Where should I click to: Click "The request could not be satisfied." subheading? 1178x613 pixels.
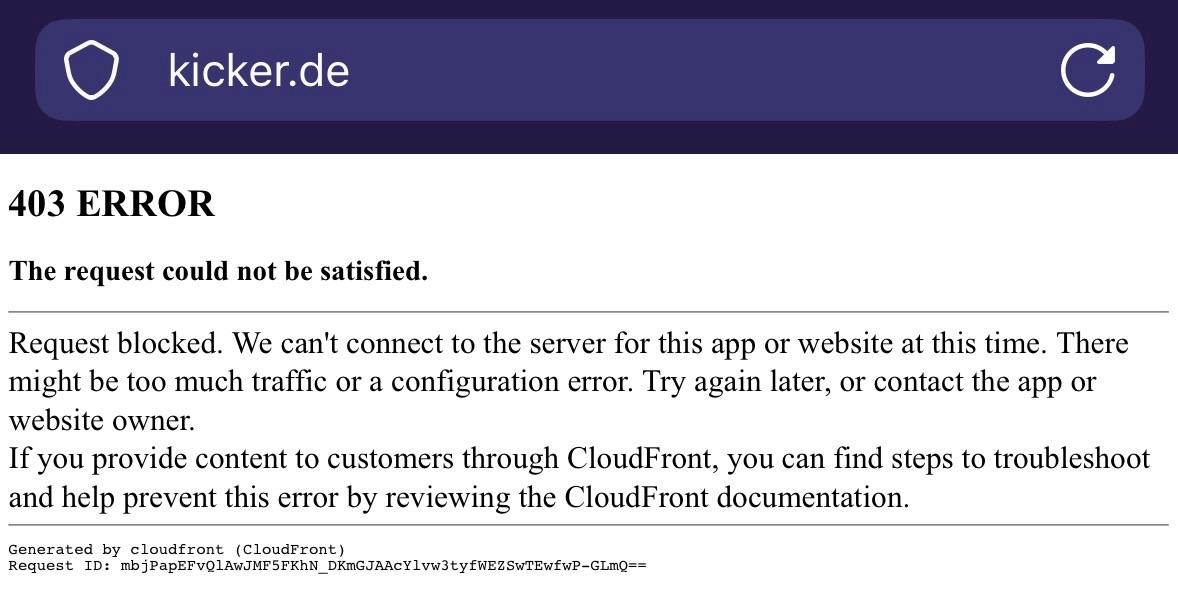point(218,271)
